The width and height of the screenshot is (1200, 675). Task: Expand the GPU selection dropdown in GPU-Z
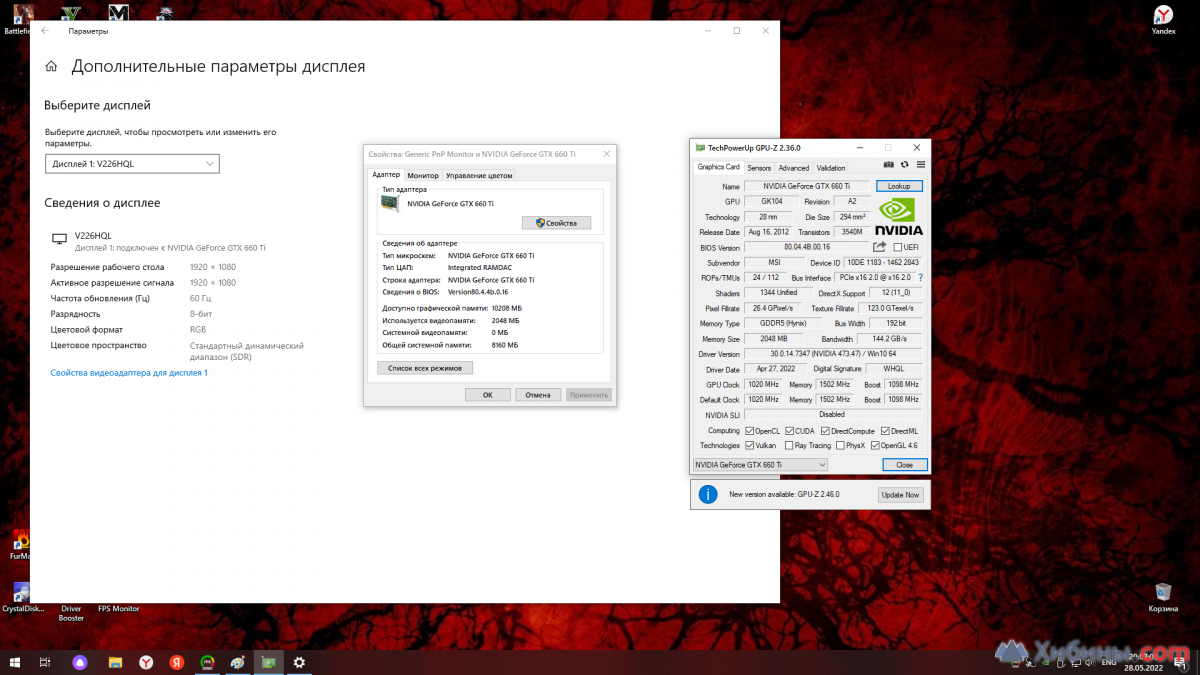(760, 465)
